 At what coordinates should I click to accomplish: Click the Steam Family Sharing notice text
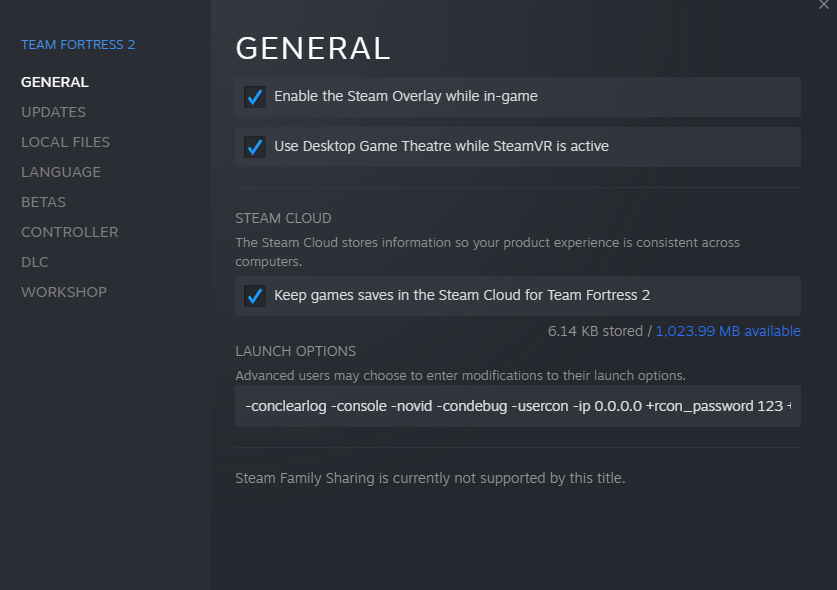point(430,478)
